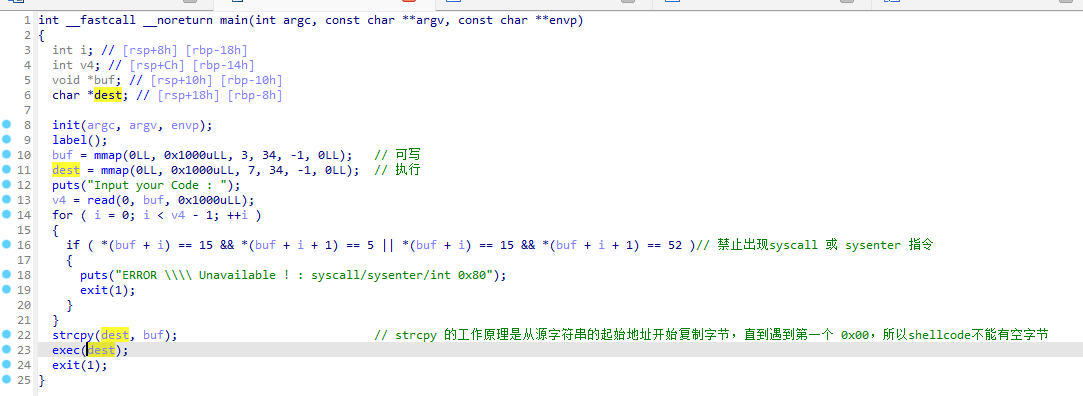Click the buf argument in the strcpy call

click(153, 335)
